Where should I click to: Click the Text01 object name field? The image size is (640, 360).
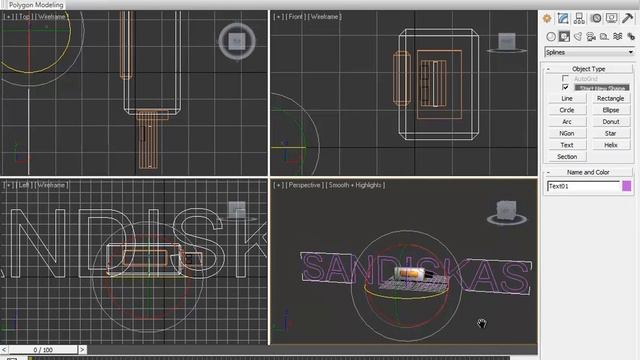click(x=583, y=186)
